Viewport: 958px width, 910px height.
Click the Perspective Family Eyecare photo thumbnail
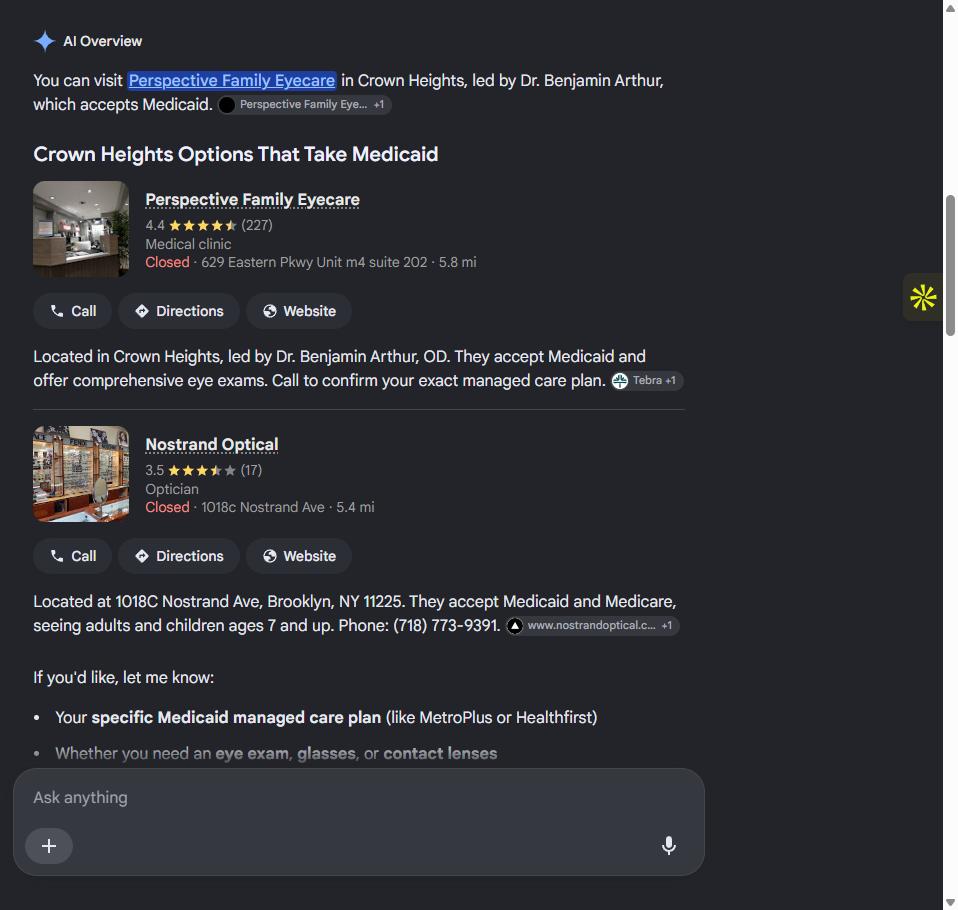[81, 229]
